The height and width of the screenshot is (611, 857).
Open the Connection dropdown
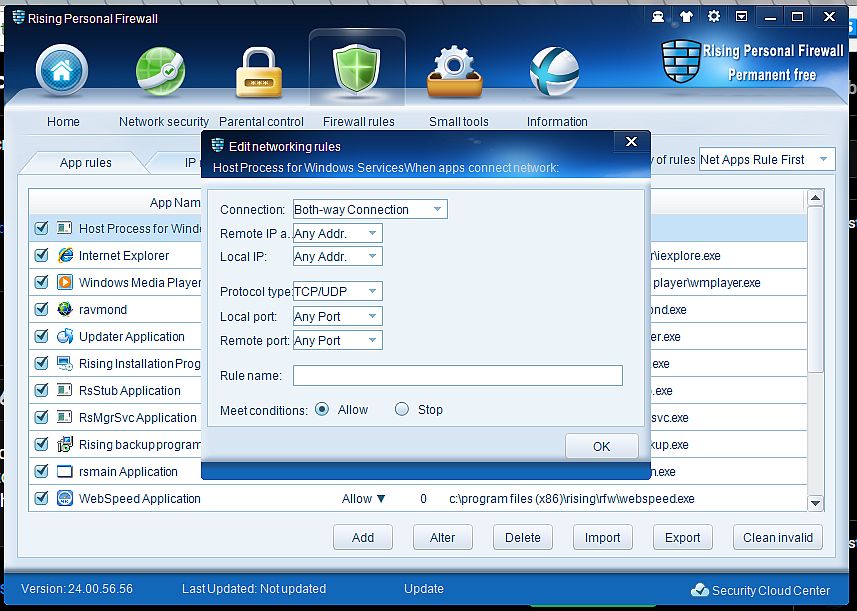click(x=370, y=209)
